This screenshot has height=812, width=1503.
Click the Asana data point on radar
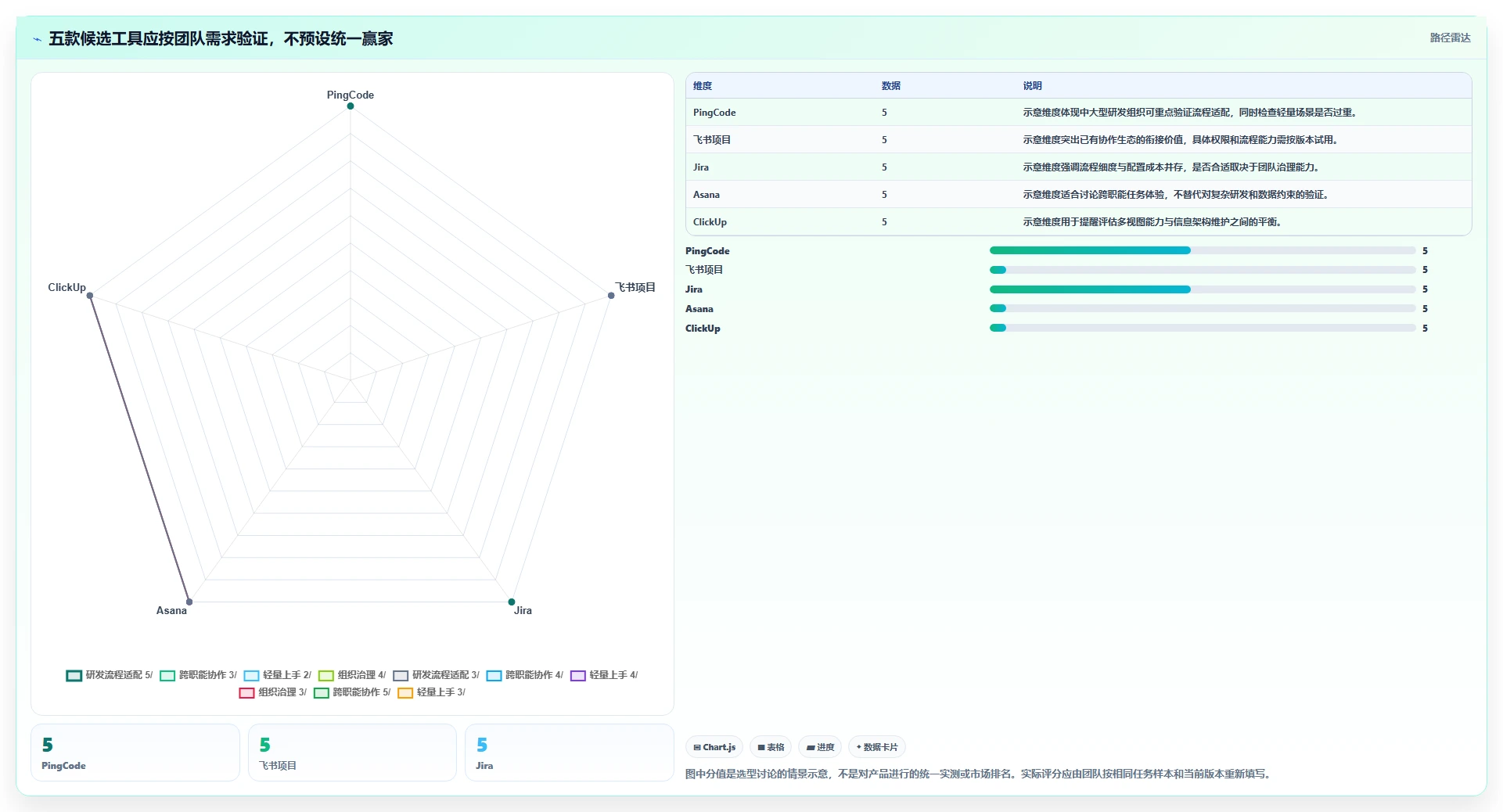click(x=189, y=602)
